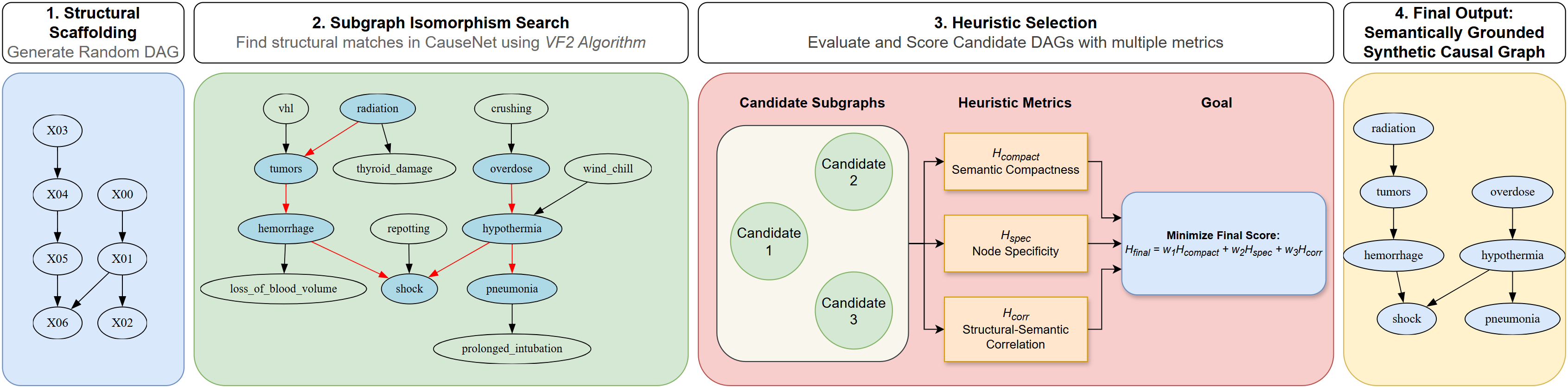Screen dimensions: 1568x387
Task: Select the vhl node in the CauseNet graph
Action: 286,109
